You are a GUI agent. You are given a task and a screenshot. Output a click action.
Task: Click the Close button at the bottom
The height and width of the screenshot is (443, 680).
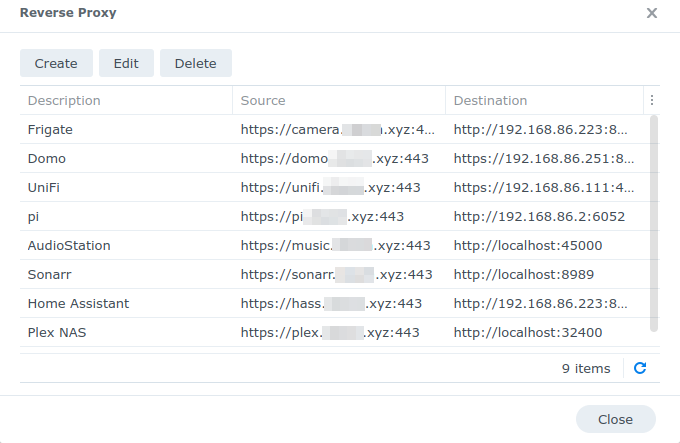(x=615, y=419)
